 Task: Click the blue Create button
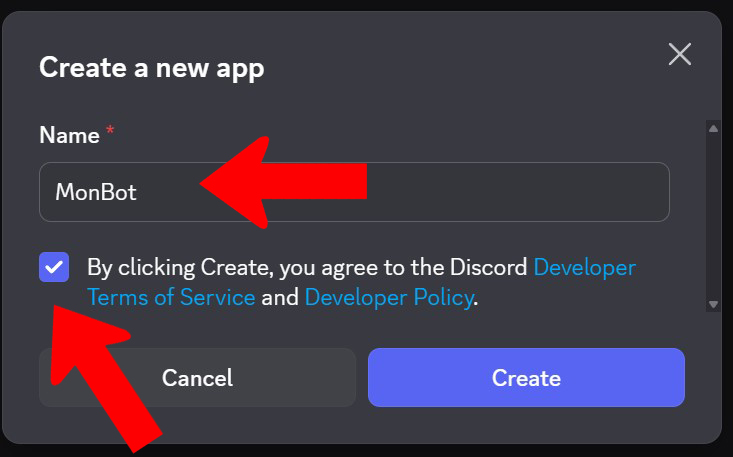[526, 378]
